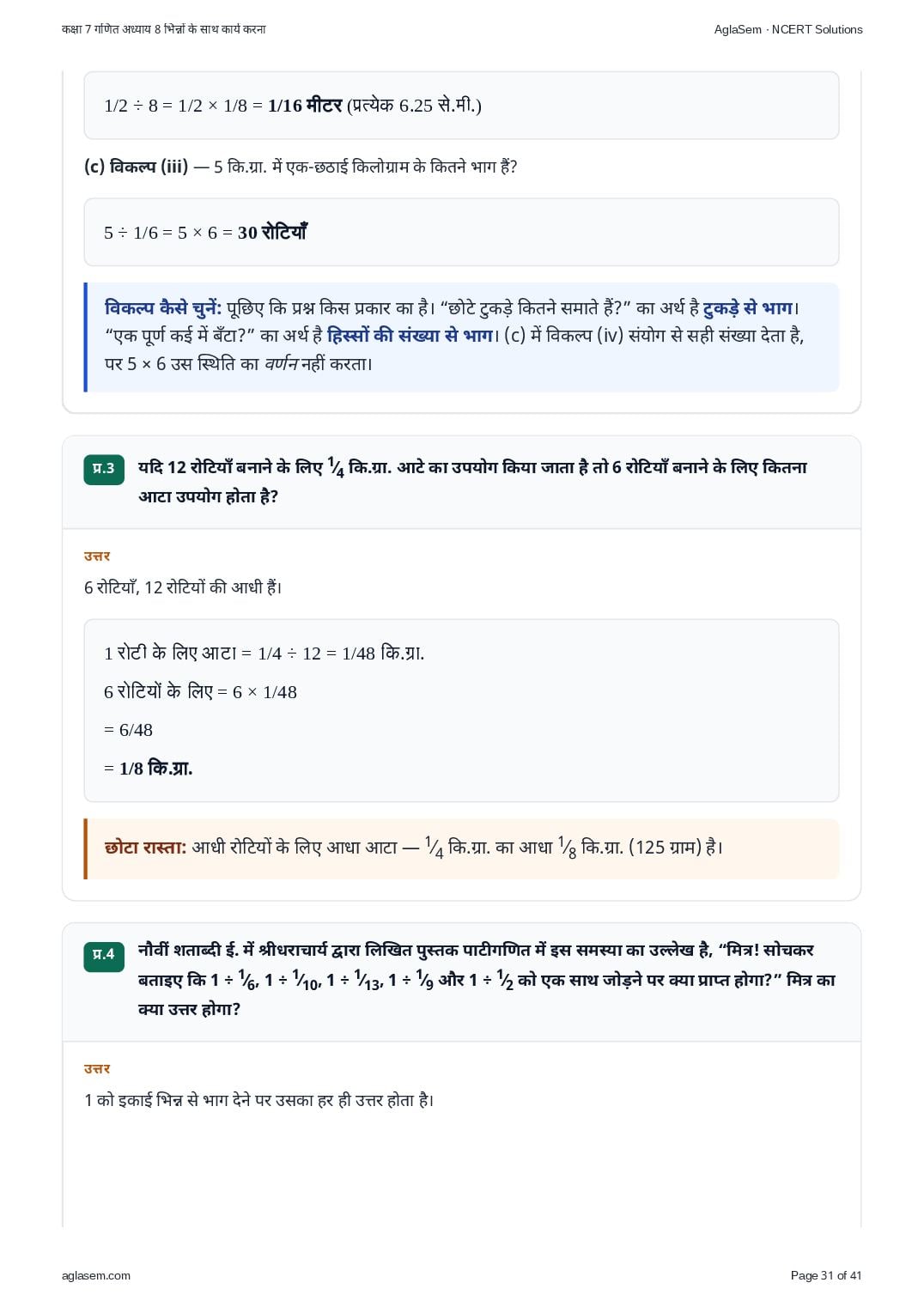
Task: Click the विकल्प कैसे चुनें blue hint box
Action: (x=461, y=337)
